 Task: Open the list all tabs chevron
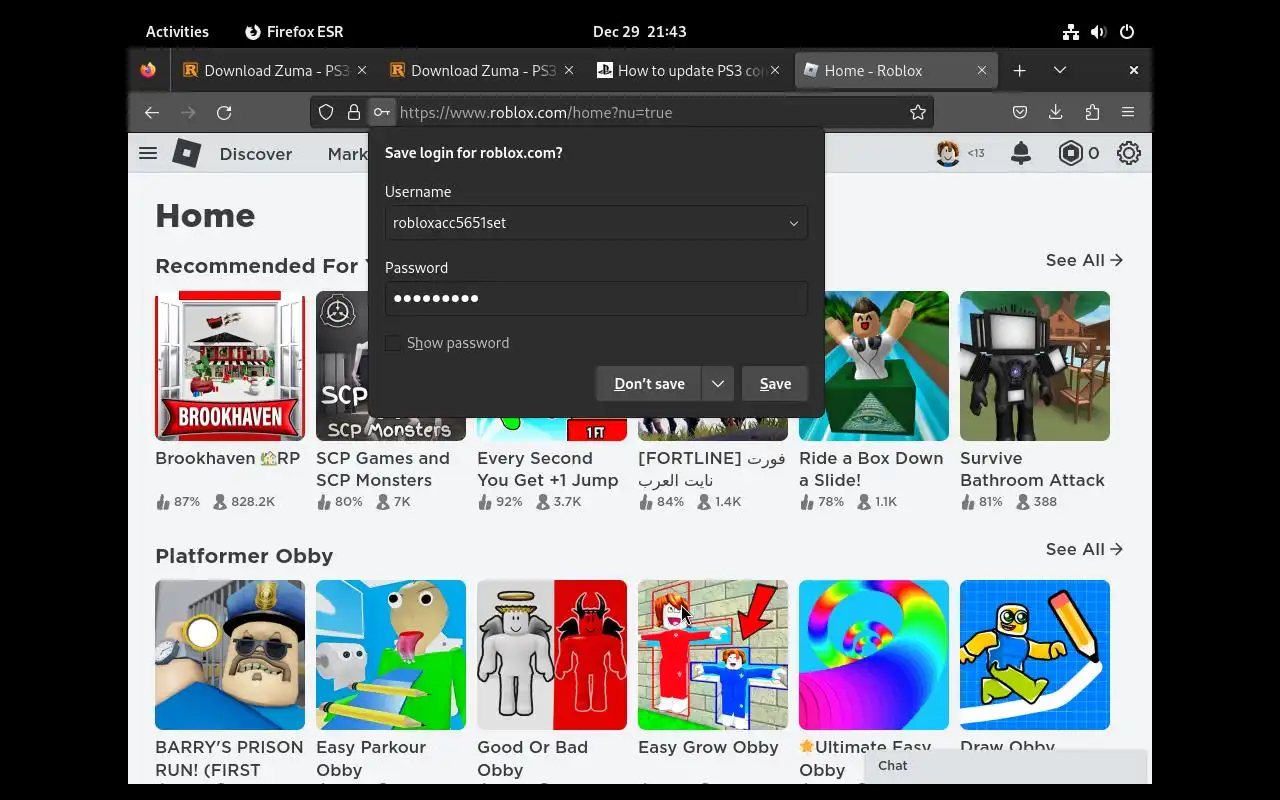1060,70
